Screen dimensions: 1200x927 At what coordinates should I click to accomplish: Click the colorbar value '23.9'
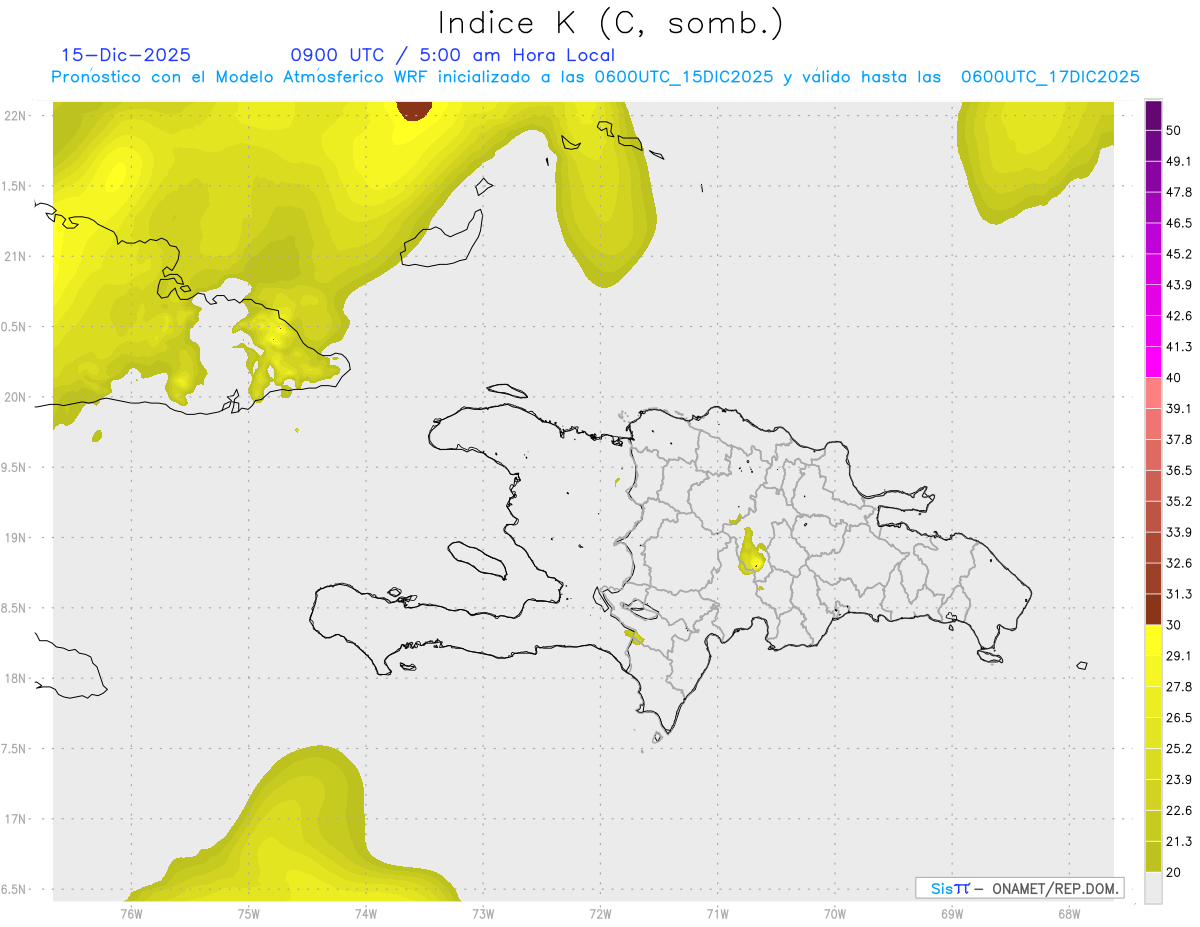coord(1179,780)
